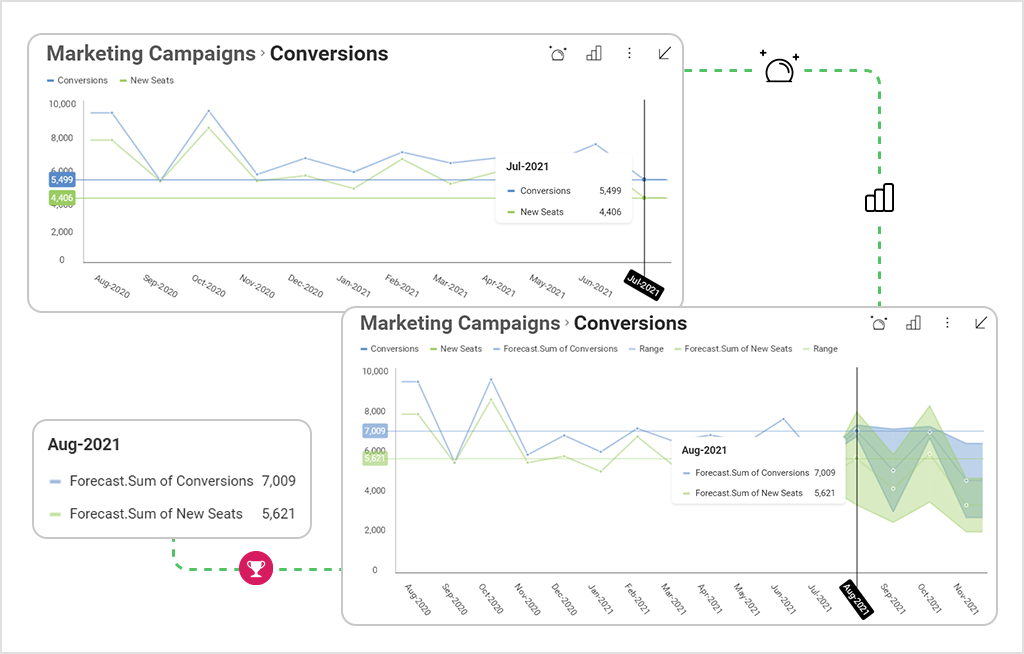Open the forecast icon on the bottom chart

coord(878,323)
